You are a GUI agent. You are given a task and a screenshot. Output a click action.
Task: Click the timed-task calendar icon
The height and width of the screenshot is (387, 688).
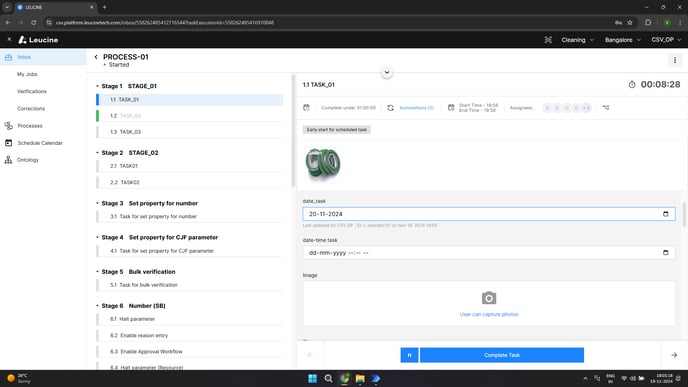306,108
